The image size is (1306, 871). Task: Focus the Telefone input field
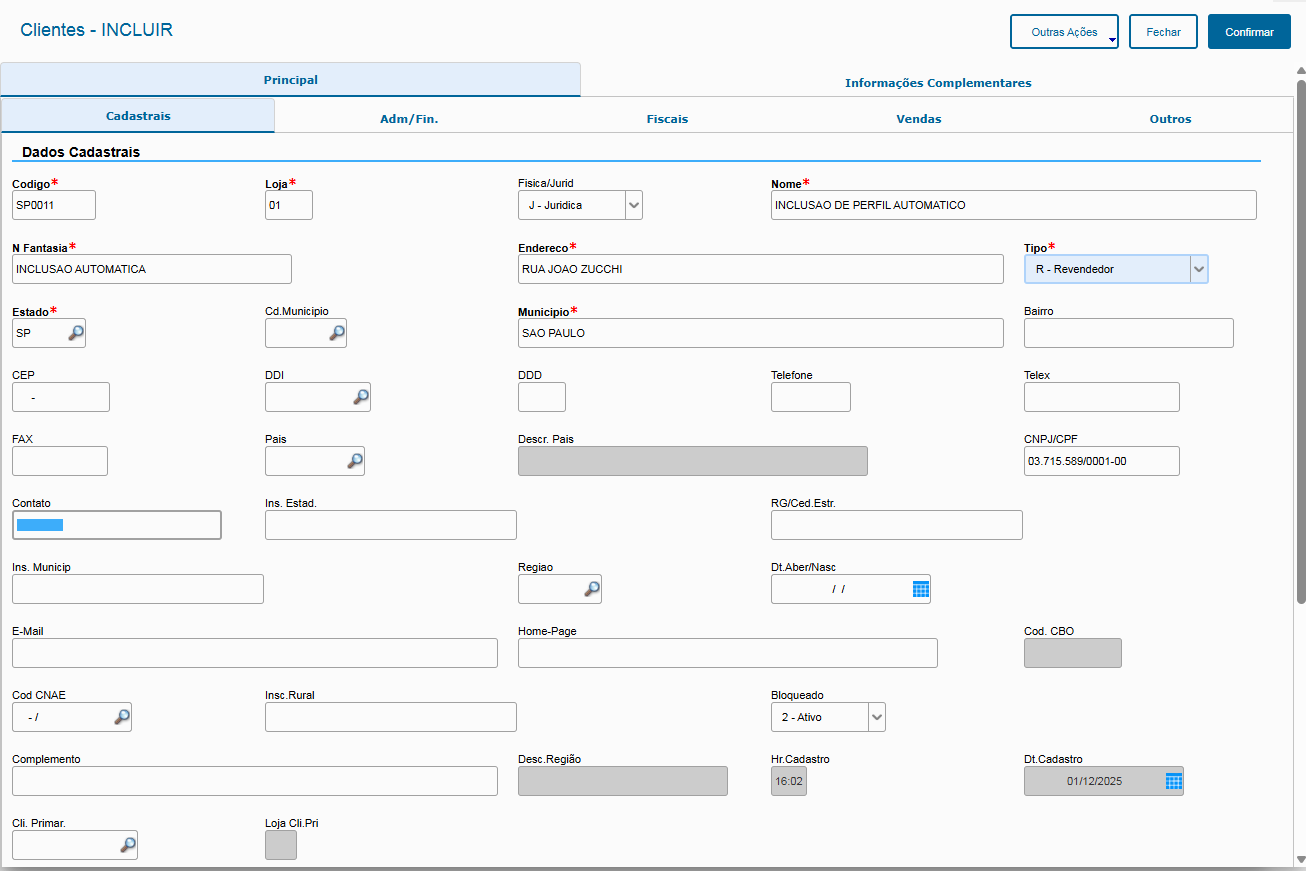811,397
